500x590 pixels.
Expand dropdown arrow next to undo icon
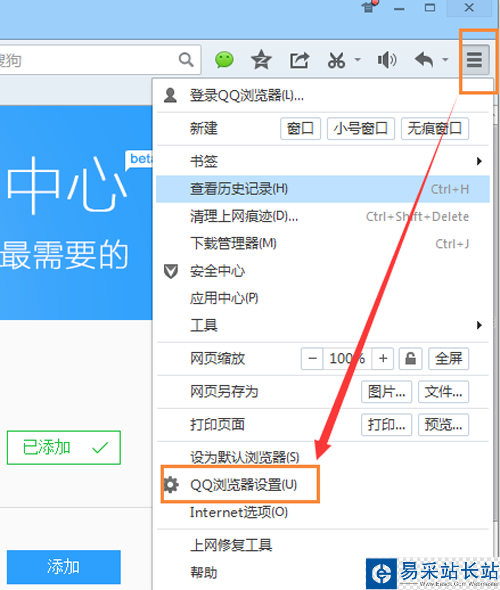(x=445, y=59)
